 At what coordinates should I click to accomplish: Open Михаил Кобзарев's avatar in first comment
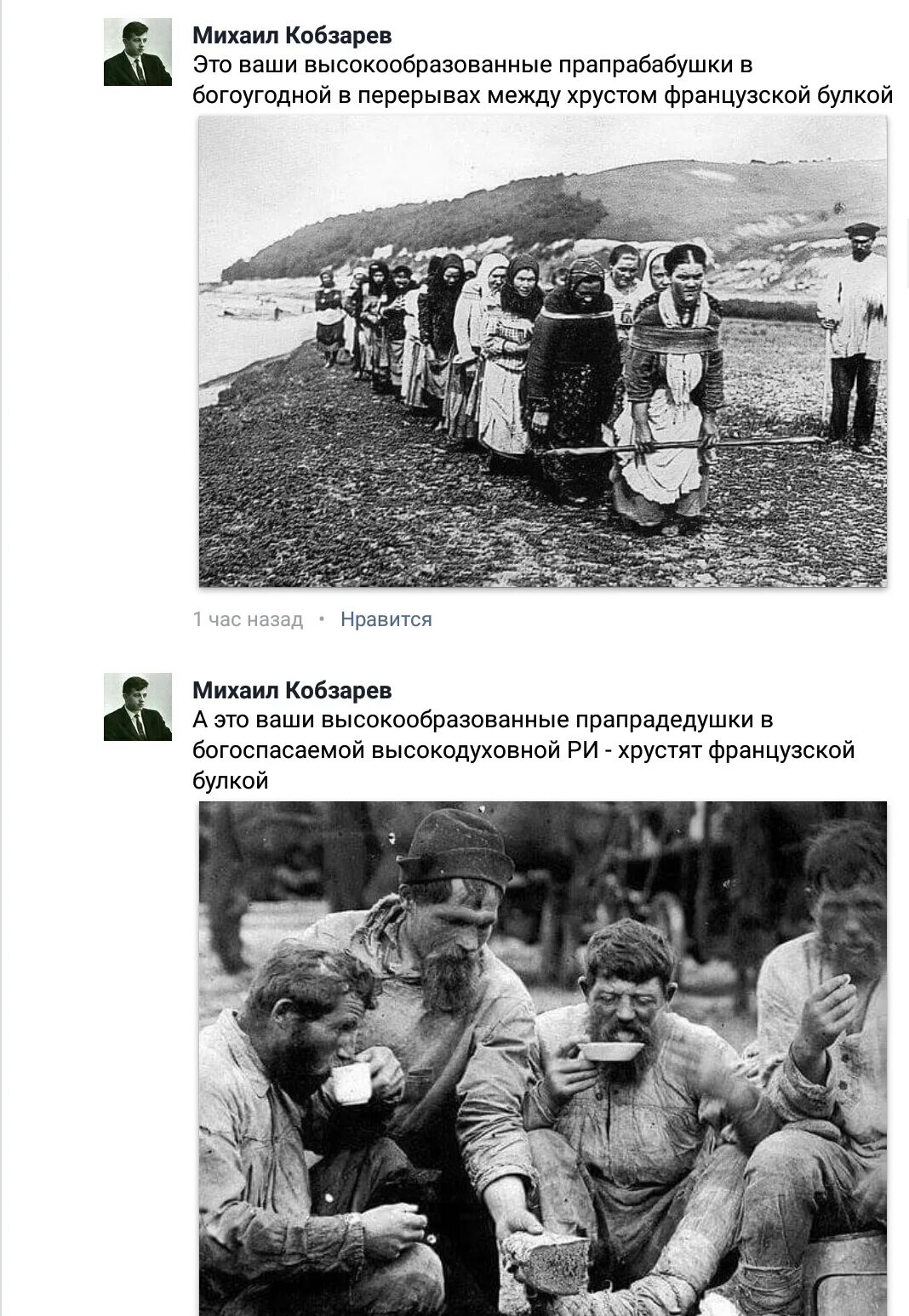[x=138, y=52]
